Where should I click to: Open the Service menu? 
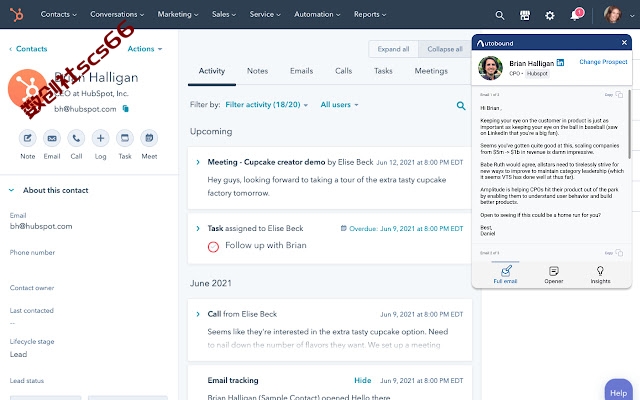click(265, 14)
